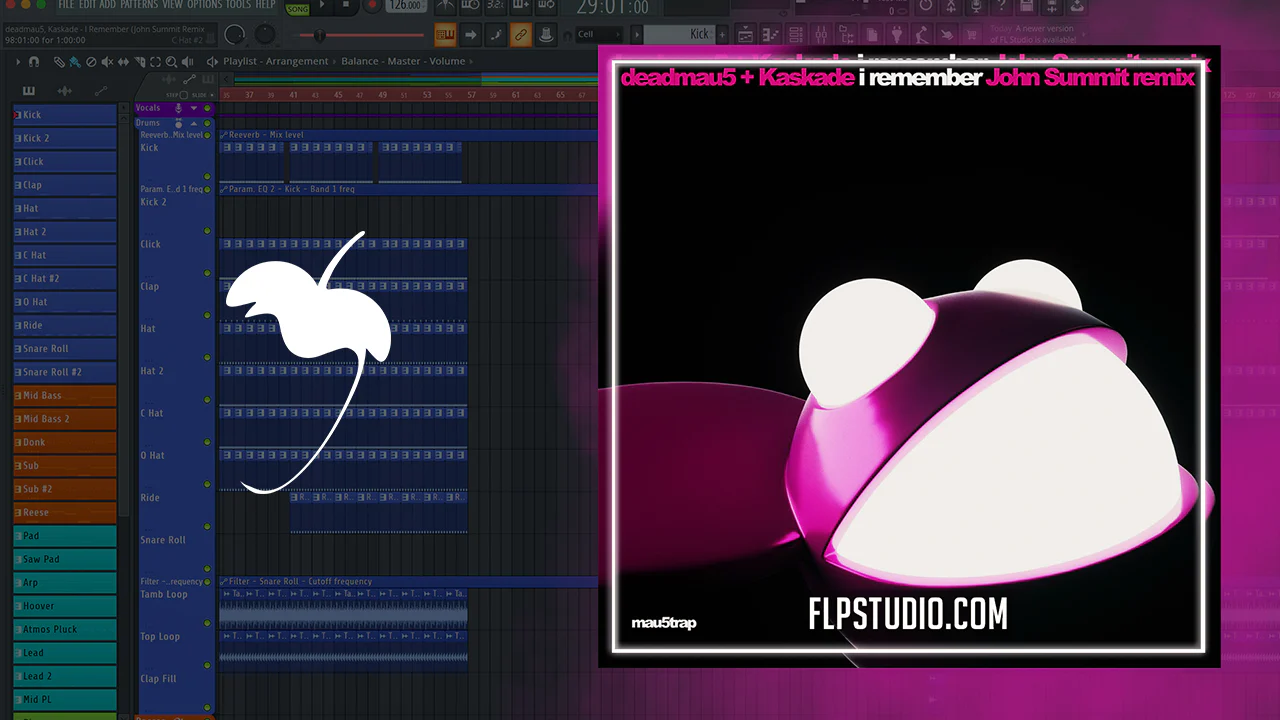
Task: Select the slip tool icon
Action: (123, 62)
